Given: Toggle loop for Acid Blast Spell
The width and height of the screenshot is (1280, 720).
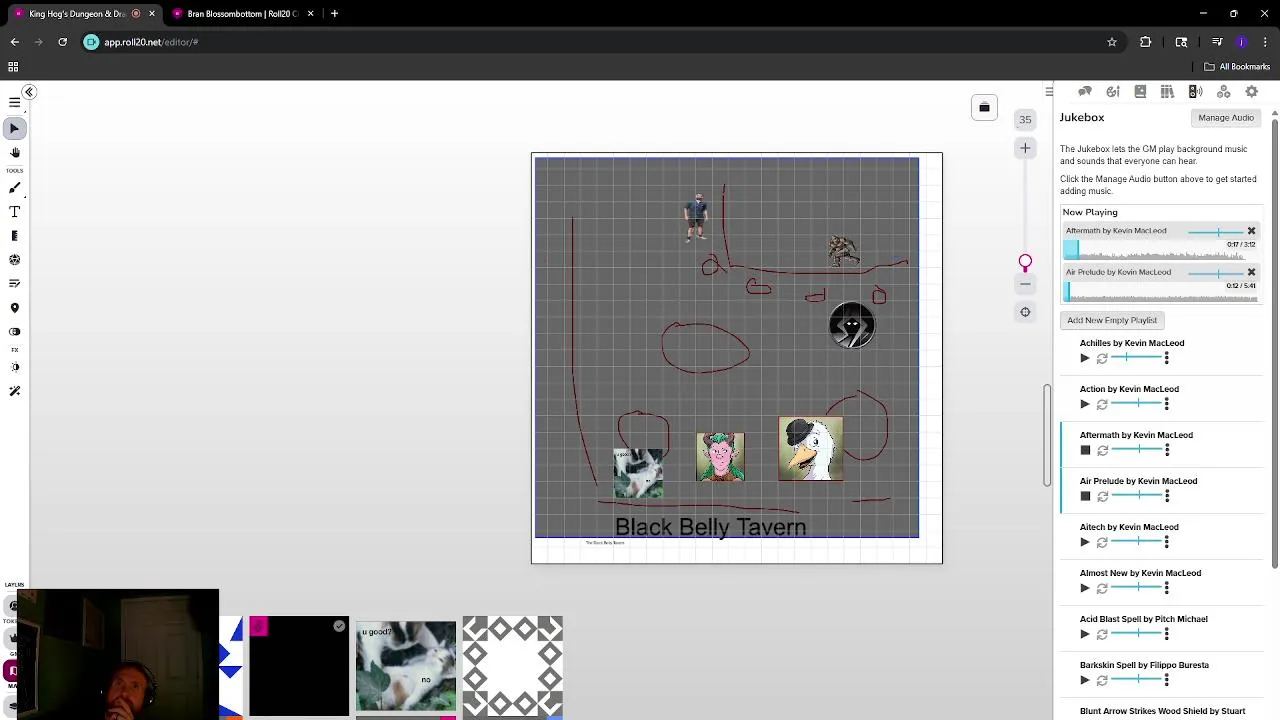Looking at the screenshot, I should [1102, 634].
